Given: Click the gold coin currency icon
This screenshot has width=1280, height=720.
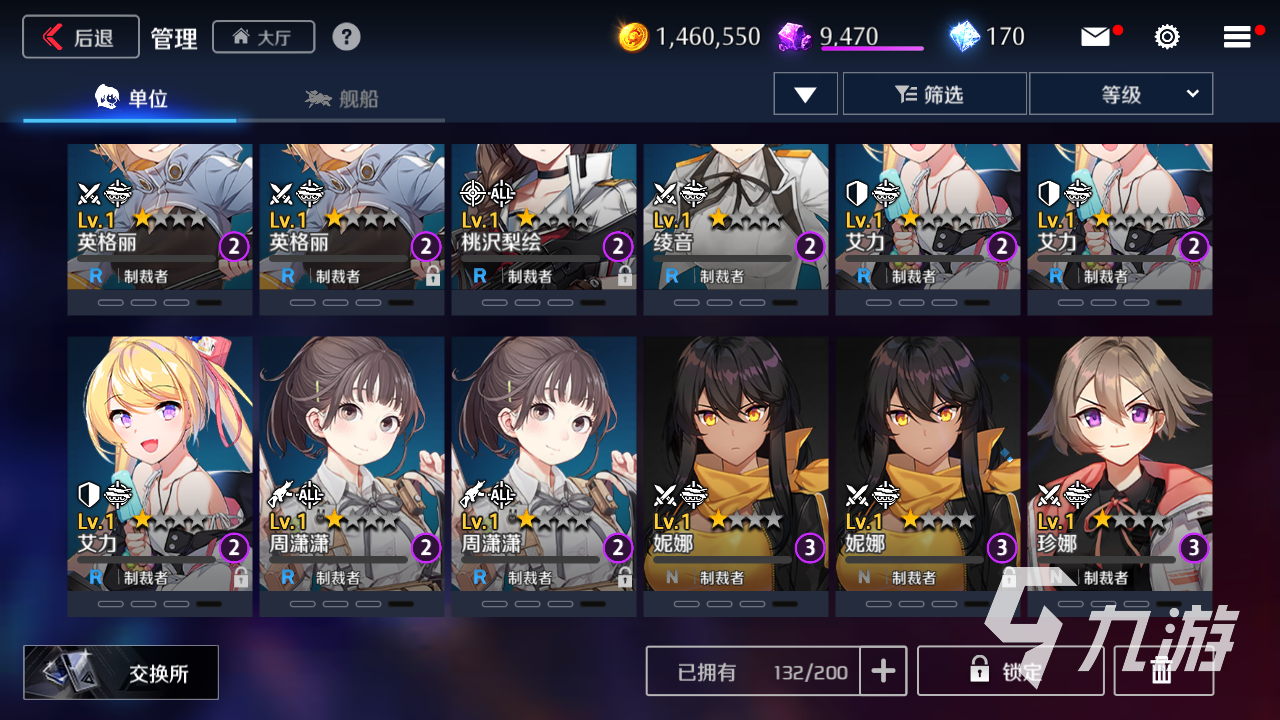Looking at the screenshot, I should click(633, 37).
